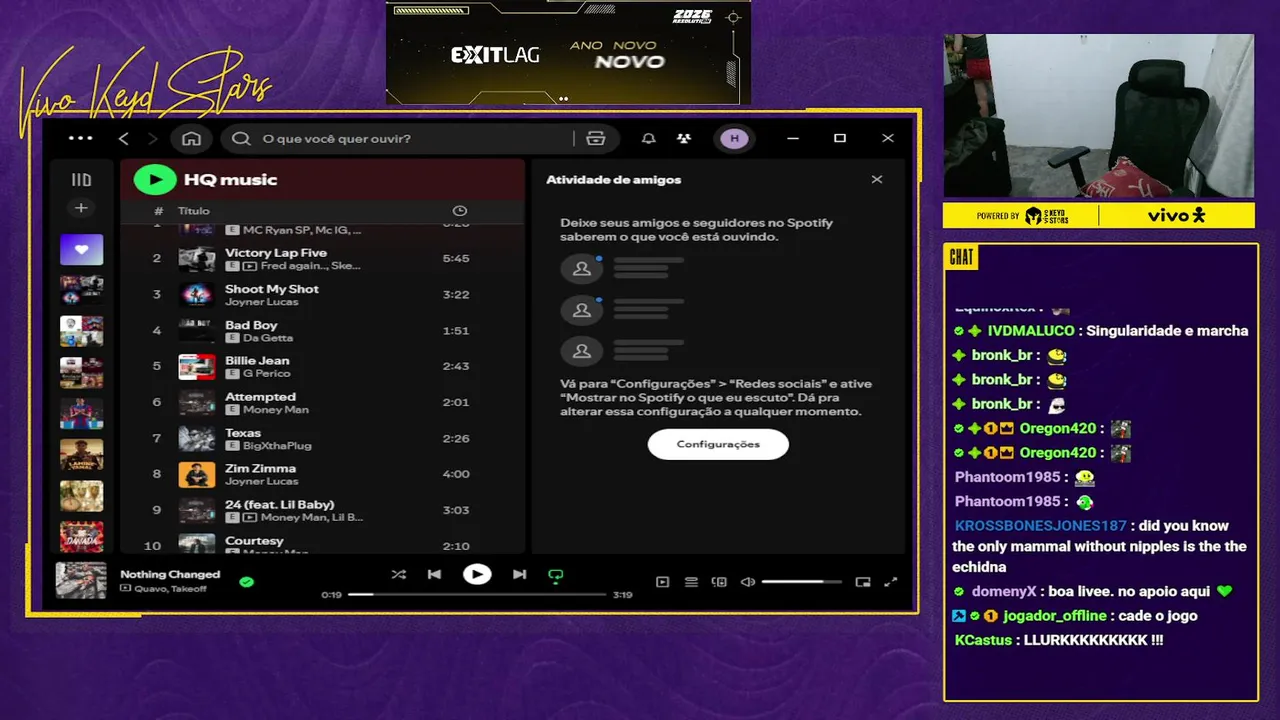Click the Zim Zimma album cover thumbnail

(197, 474)
